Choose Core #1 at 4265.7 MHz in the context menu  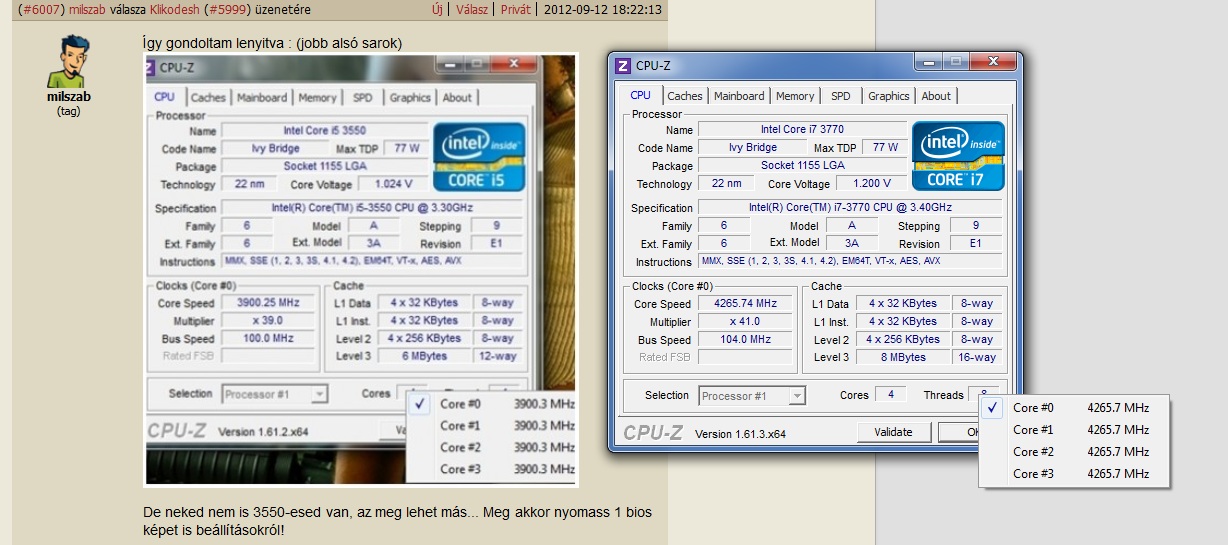click(x=1074, y=430)
